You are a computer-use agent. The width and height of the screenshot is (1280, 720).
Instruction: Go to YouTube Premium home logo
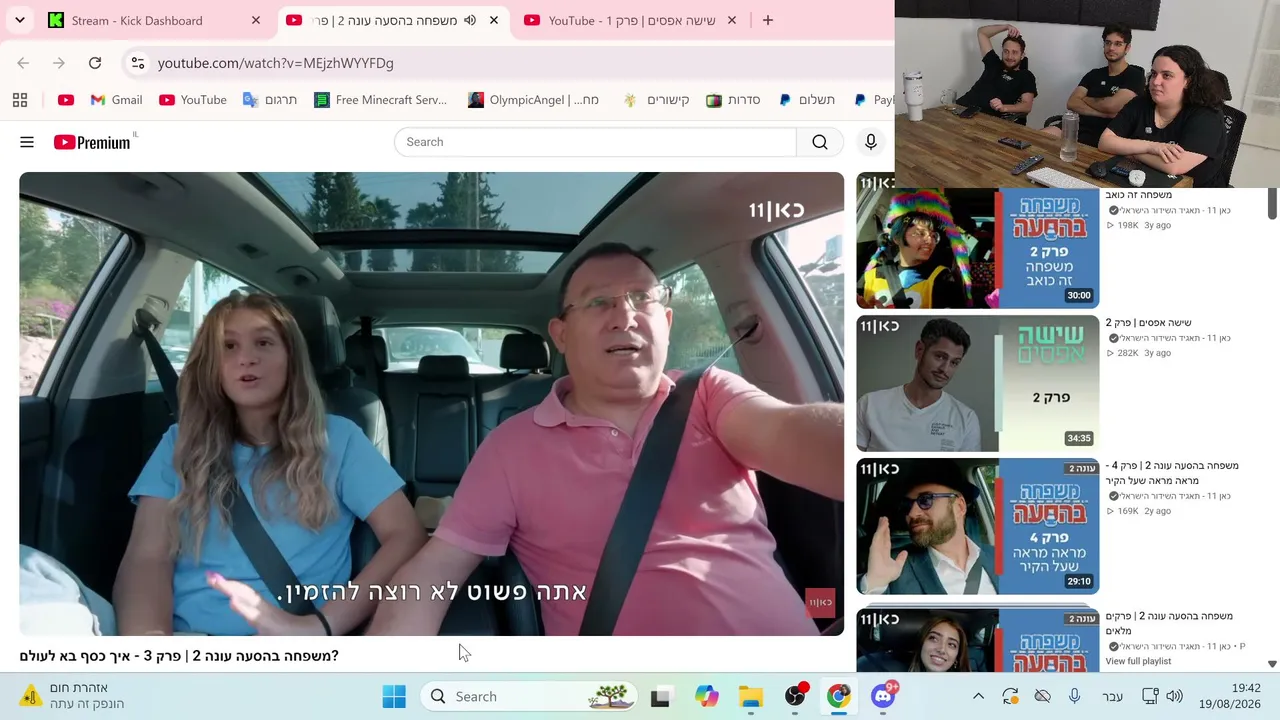92,142
